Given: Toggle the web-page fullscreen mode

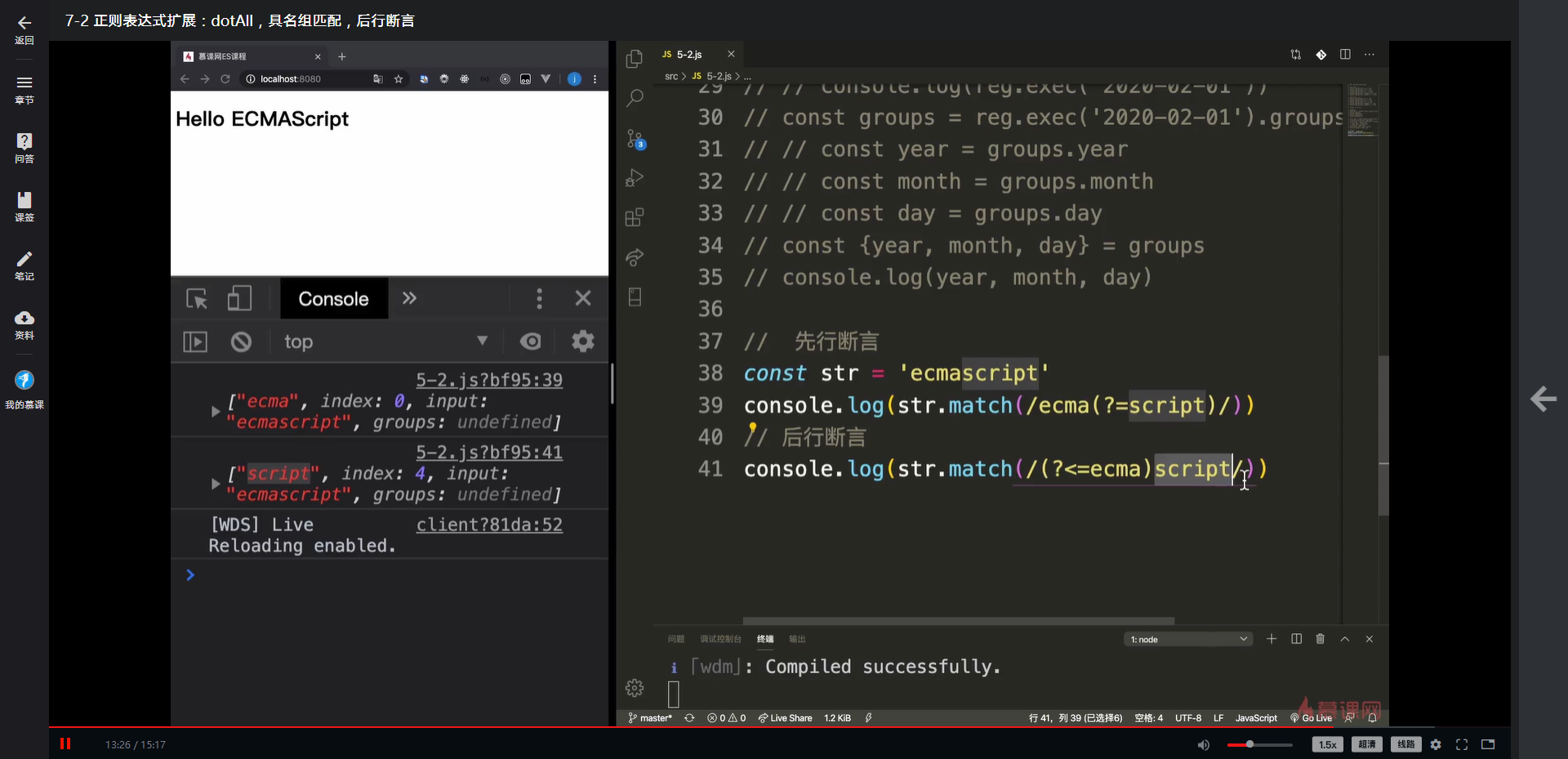Looking at the screenshot, I should (1488, 744).
